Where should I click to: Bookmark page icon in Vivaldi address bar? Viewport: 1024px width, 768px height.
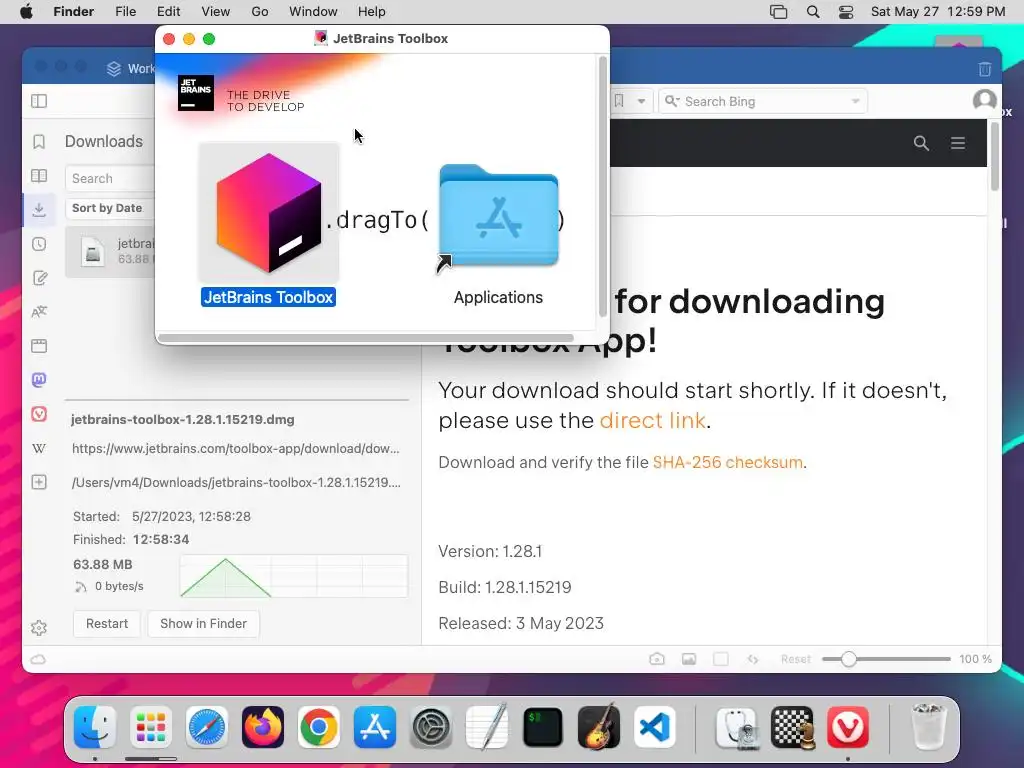[619, 101]
